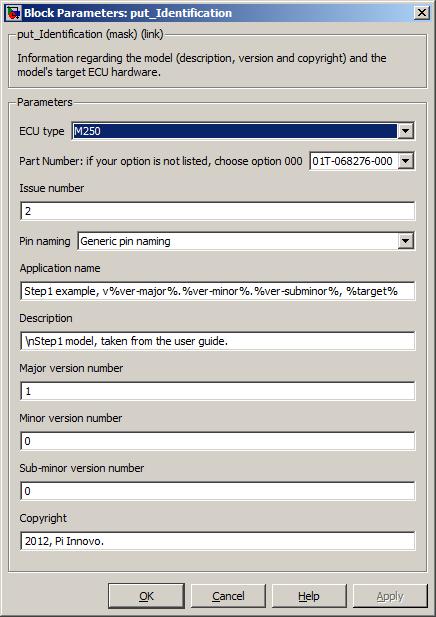The width and height of the screenshot is (436, 617).
Task: Click the Issue number input field
Action: pyautogui.click(x=218, y=211)
